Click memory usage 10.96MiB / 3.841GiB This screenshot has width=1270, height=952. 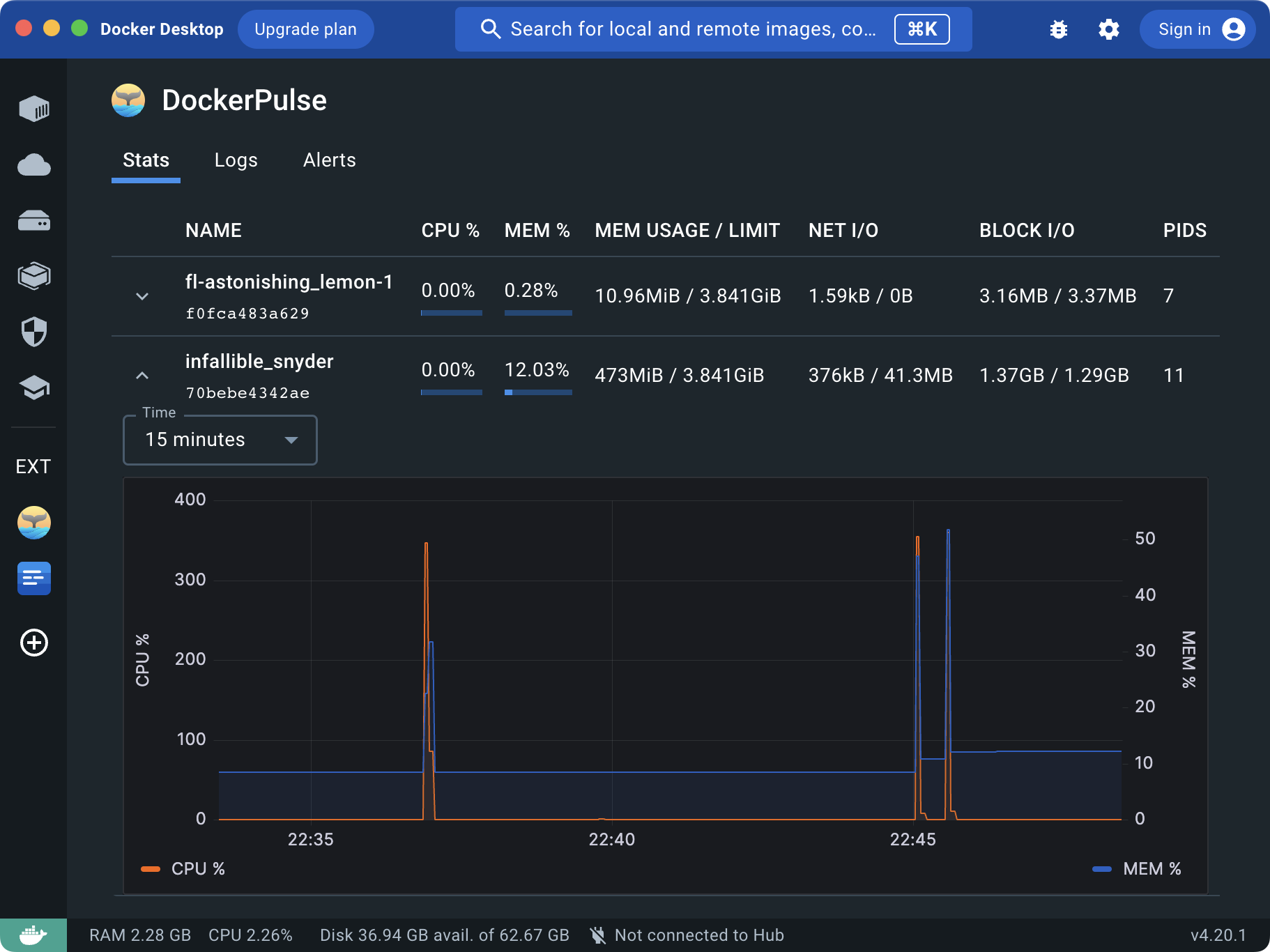[x=688, y=296]
